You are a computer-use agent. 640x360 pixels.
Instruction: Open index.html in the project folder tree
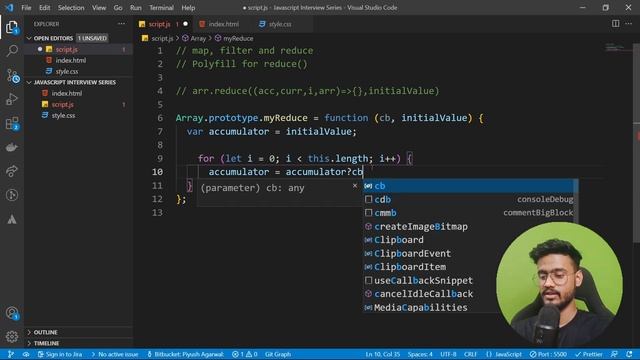[78, 93]
